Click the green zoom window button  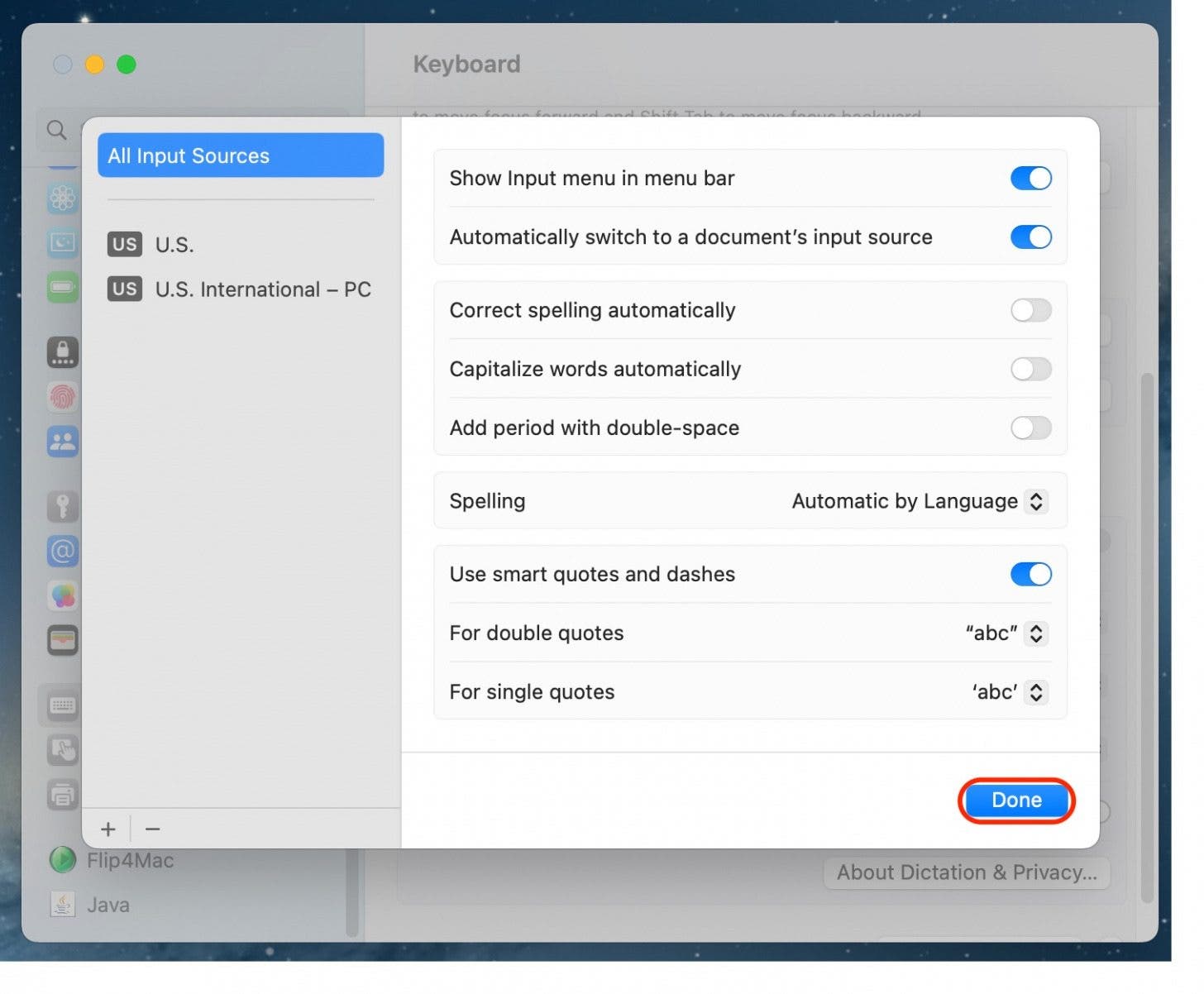[127, 65]
